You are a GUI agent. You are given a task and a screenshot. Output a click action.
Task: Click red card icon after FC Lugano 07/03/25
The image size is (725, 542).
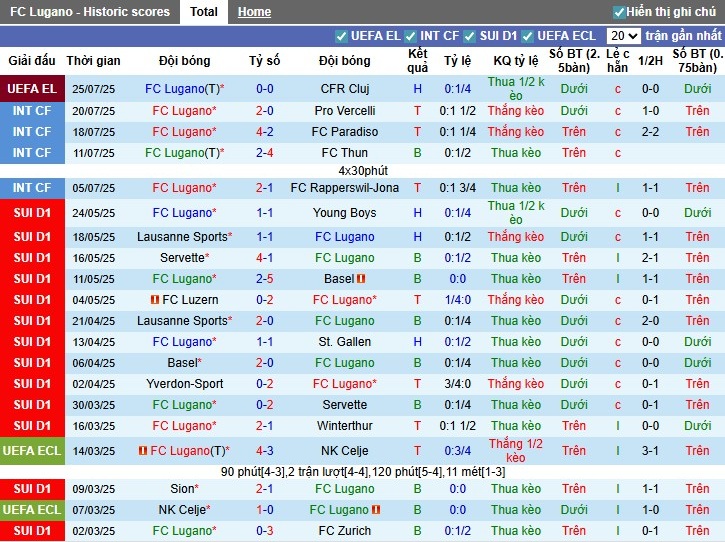click(x=376, y=510)
